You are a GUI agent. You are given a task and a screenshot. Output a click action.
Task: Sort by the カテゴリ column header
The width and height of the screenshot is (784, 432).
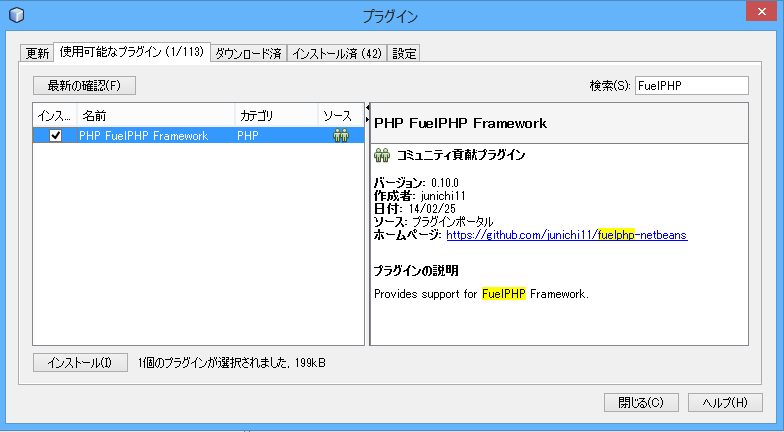click(x=276, y=116)
